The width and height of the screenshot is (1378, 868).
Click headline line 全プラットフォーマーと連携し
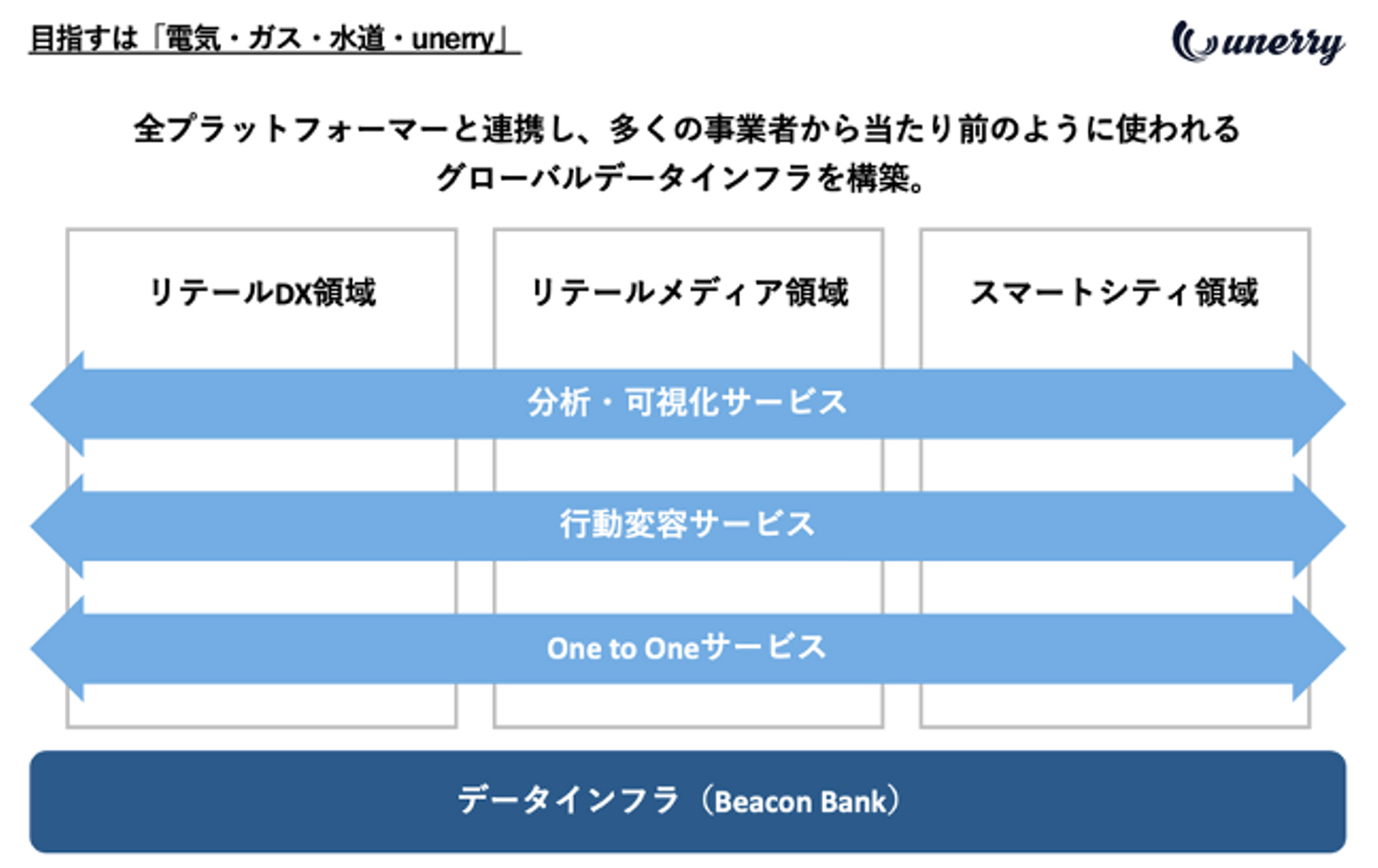687,128
